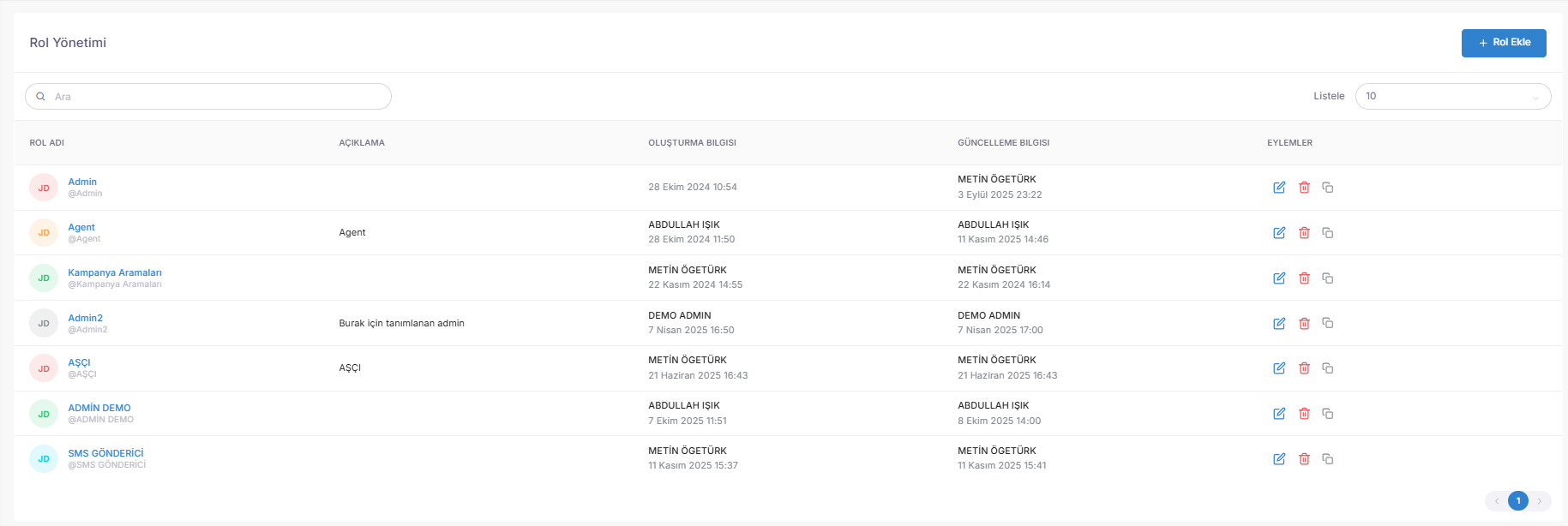The image size is (1568, 526).
Task: Duplicate the Agent role
Action: [x=1328, y=233]
